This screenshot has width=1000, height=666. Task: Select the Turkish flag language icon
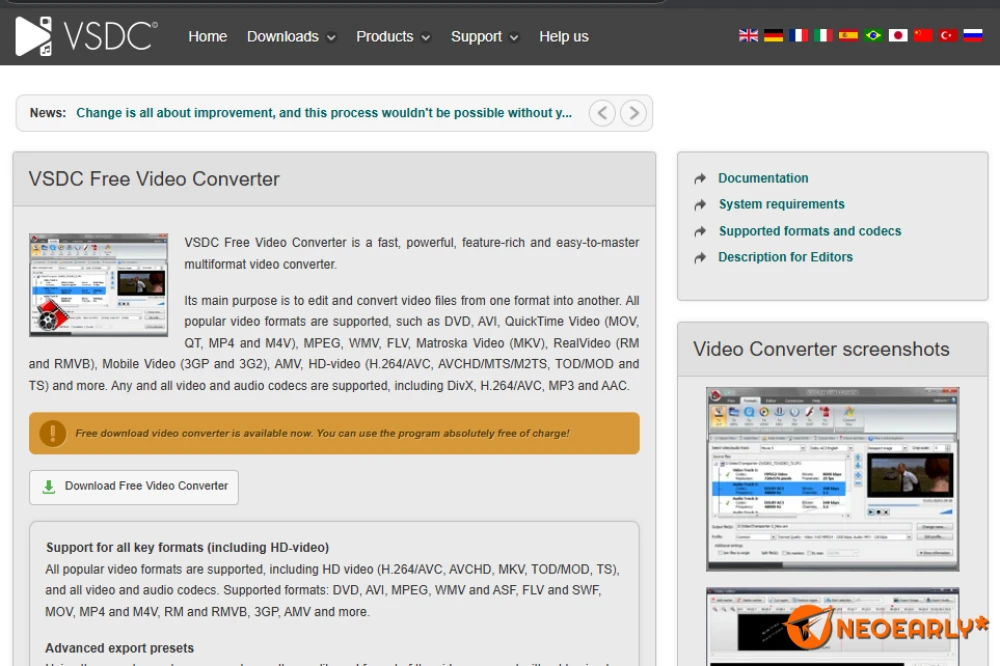[948, 36]
